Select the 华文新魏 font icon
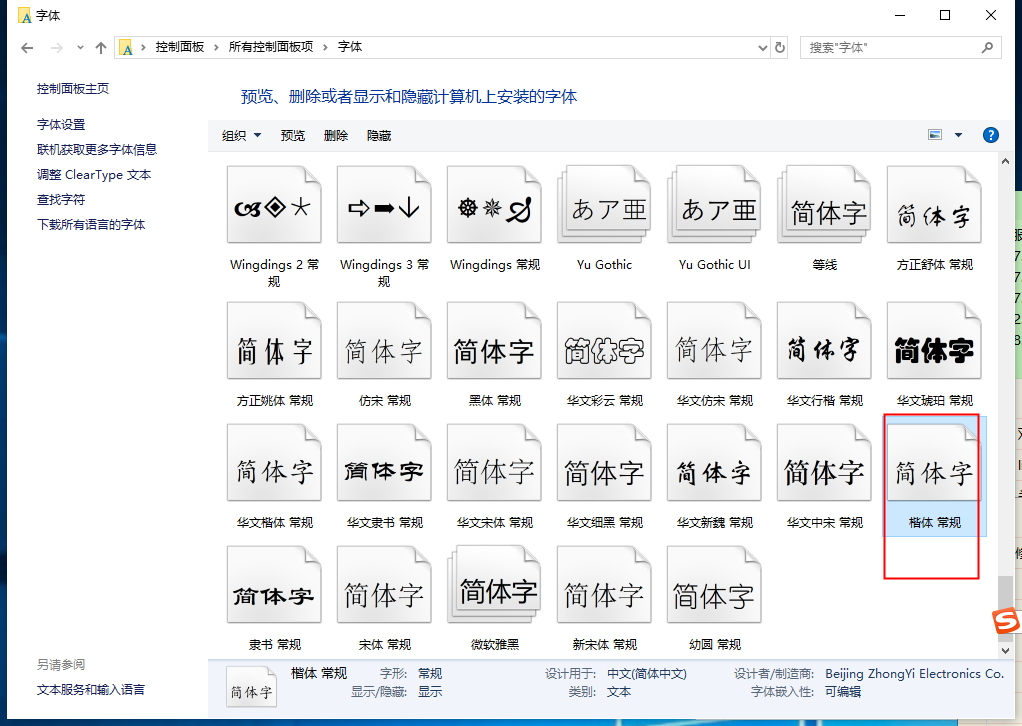Screen dimensions: 1022x726 (714, 463)
